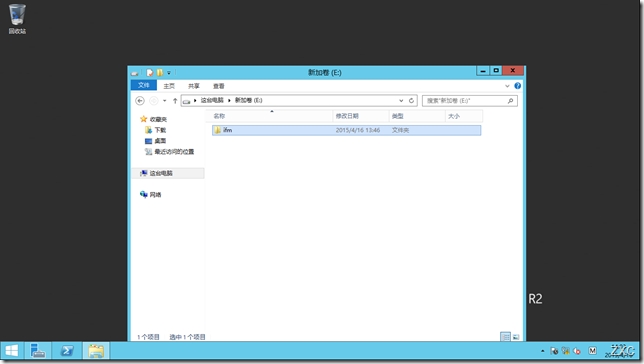The width and height of the screenshot is (644, 364).
Task: Click the New Folder quick access icon
Action: click(x=160, y=73)
